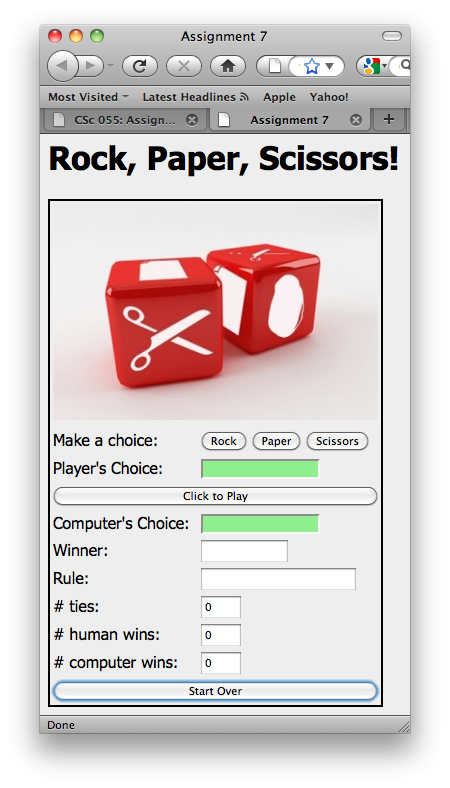The height and width of the screenshot is (788, 450).
Task: Close the CSc 055 Assign tab
Action: tap(192, 120)
